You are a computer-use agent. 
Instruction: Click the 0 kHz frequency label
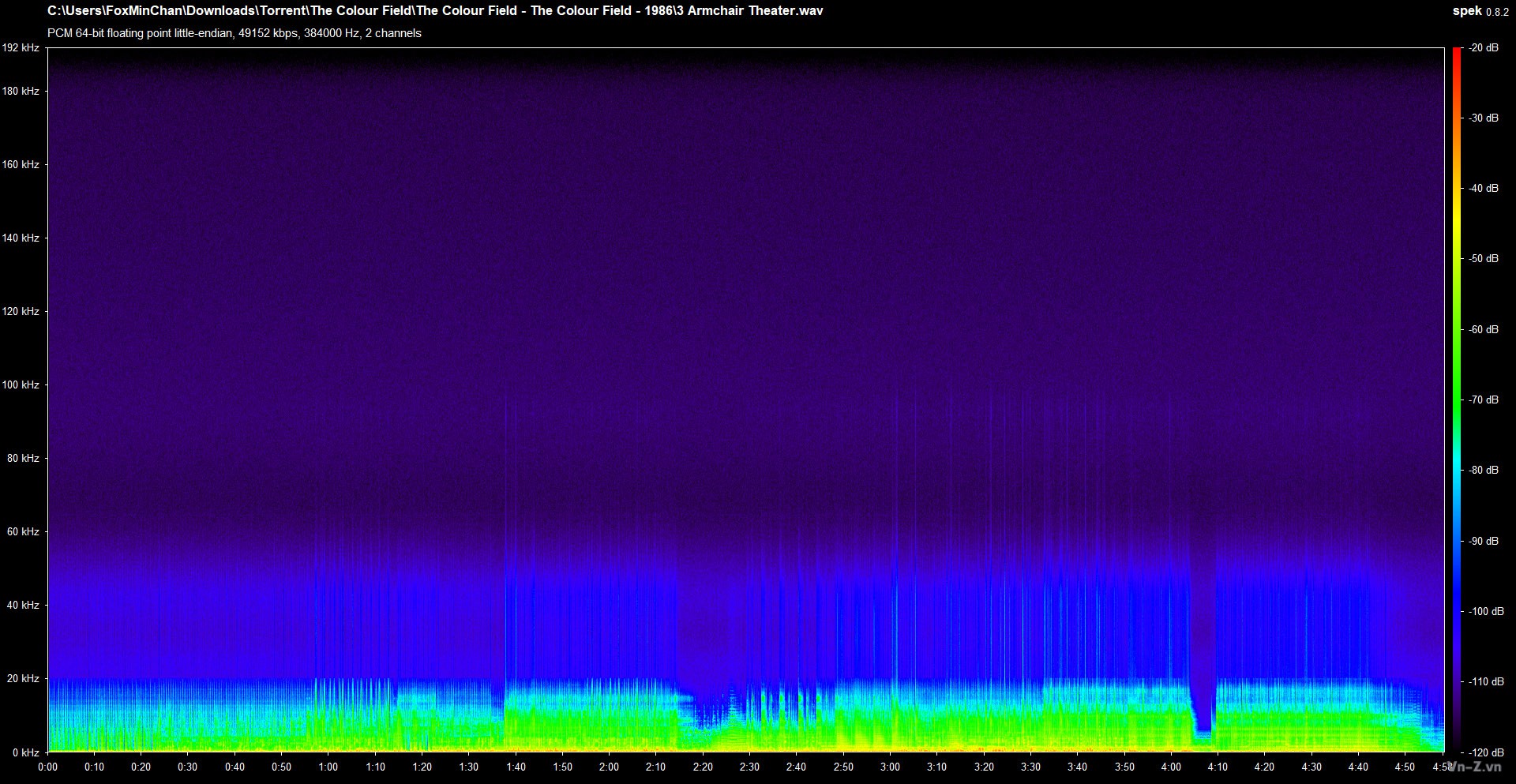26,752
